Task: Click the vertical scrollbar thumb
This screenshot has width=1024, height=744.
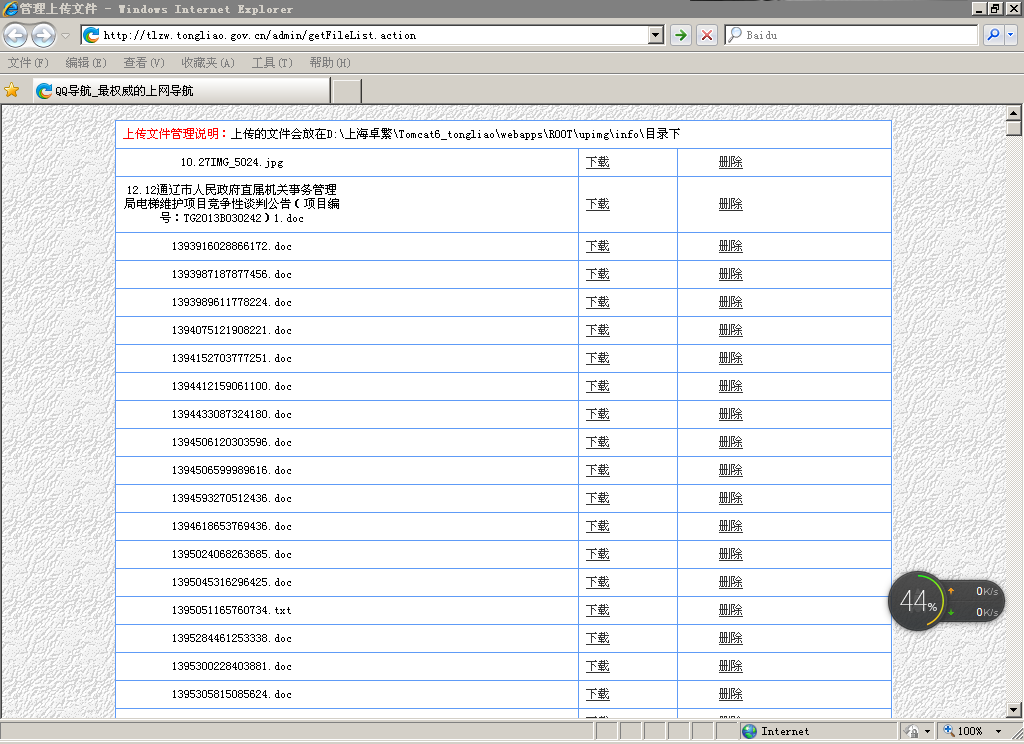Action: pos(1014,127)
